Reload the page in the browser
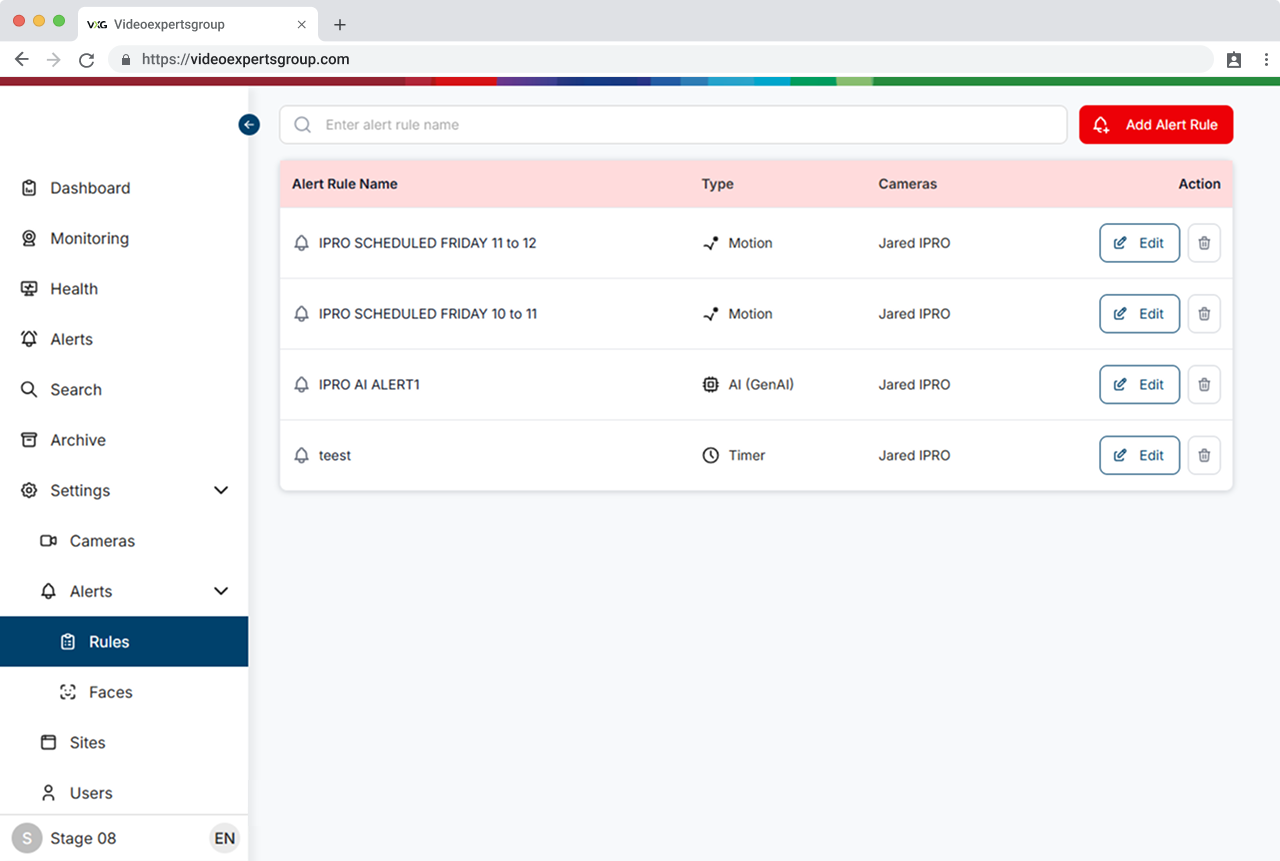 click(86, 60)
